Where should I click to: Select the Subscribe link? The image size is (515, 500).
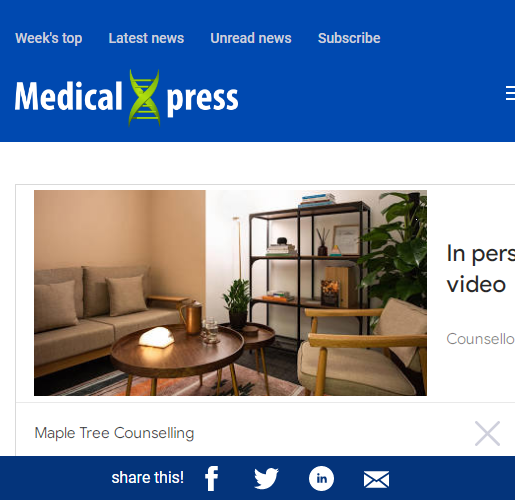(x=349, y=38)
